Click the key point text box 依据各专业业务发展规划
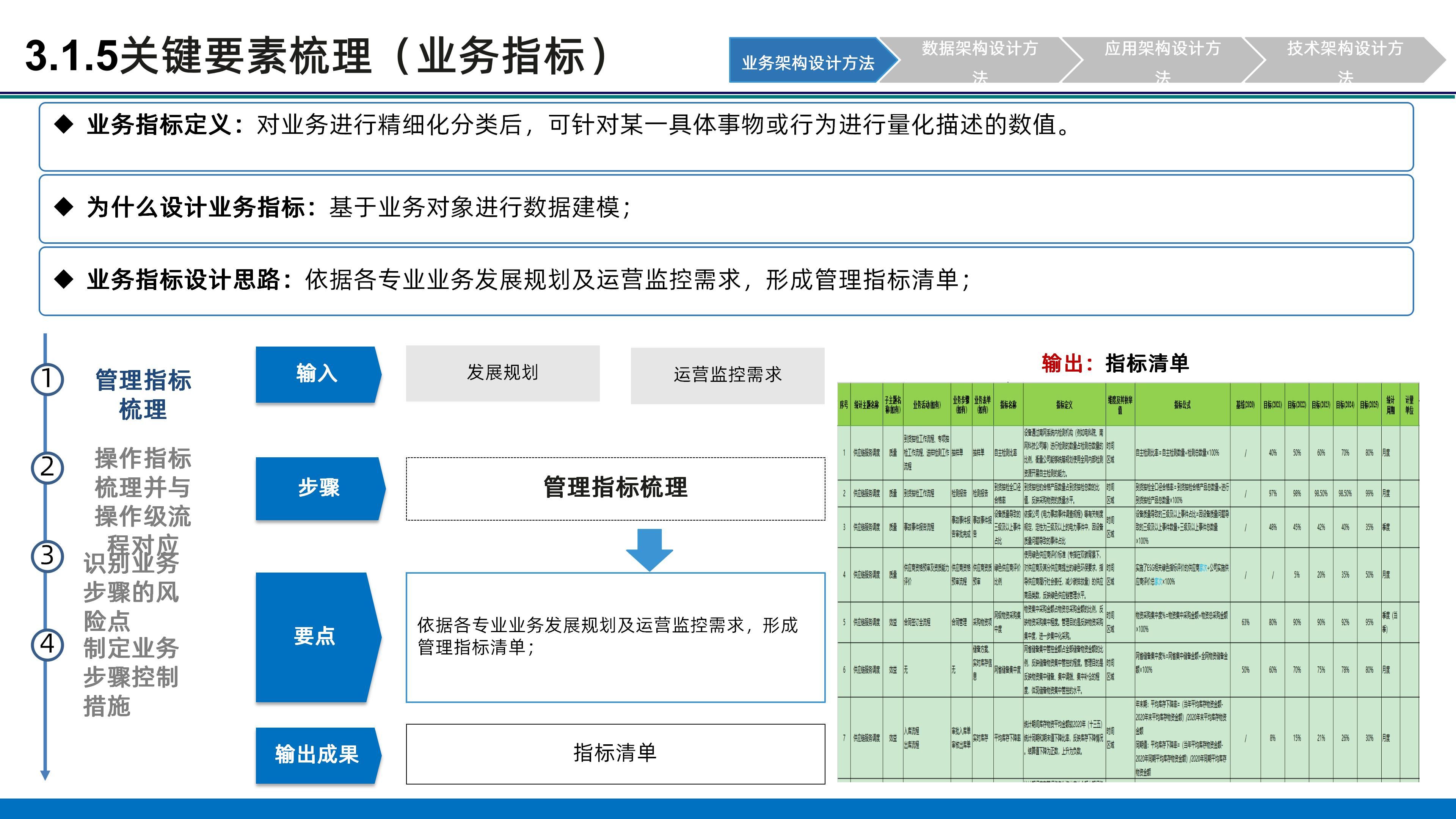Image resolution: width=1456 pixels, height=819 pixels. (x=615, y=637)
